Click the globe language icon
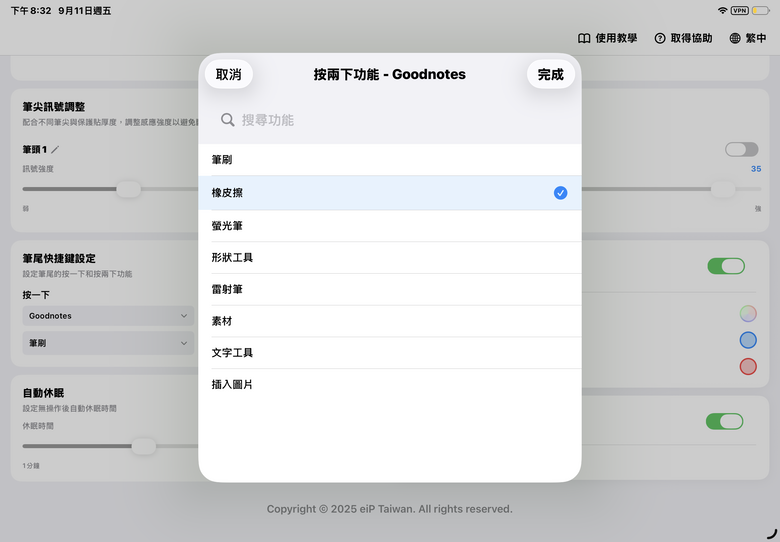Image resolution: width=780 pixels, height=542 pixels. click(735, 38)
